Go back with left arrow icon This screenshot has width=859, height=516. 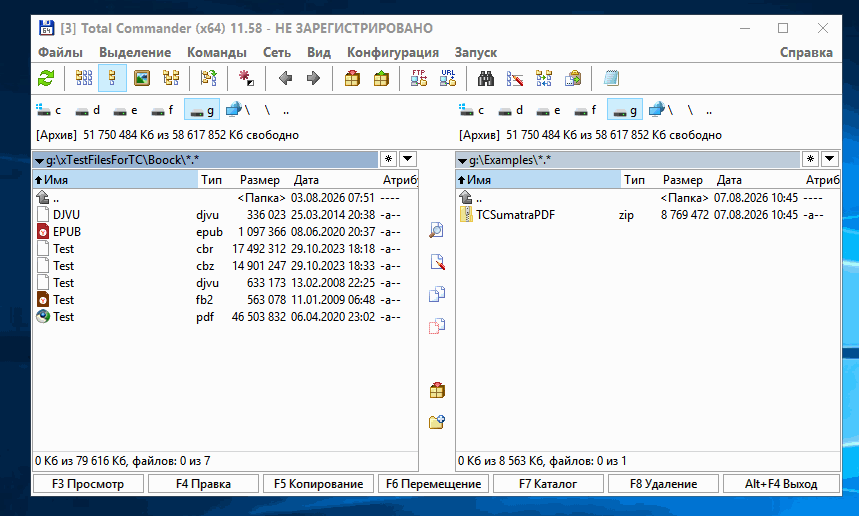(x=285, y=78)
